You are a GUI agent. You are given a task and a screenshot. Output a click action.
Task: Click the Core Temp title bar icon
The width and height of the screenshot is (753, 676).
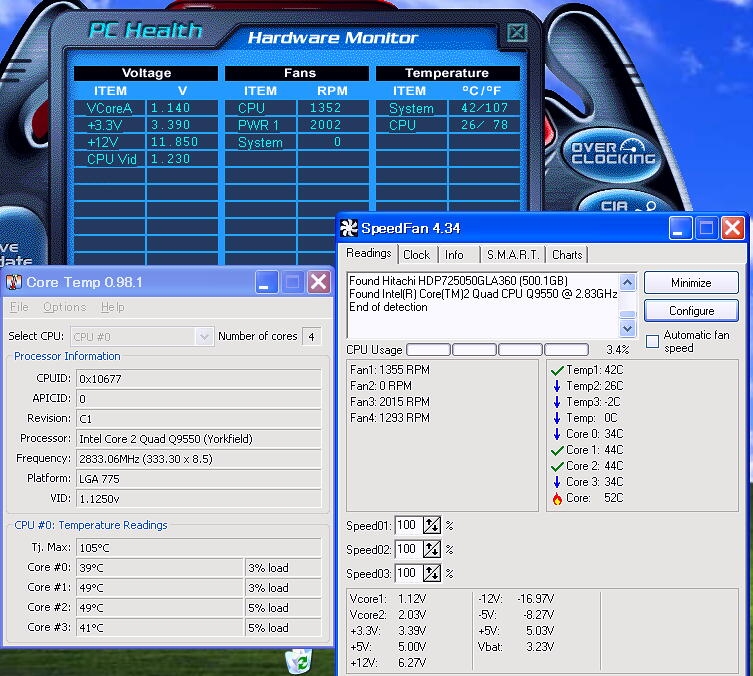click(x=14, y=282)
